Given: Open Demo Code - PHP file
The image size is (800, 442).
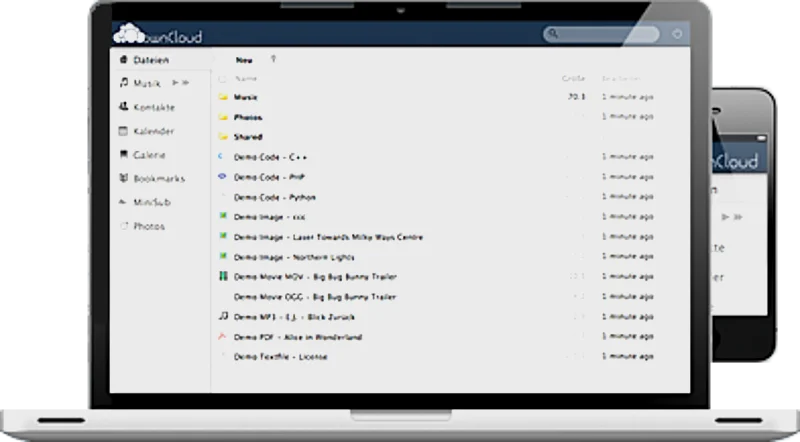Looking at the screenshot, I should click(x=269, y=177).
